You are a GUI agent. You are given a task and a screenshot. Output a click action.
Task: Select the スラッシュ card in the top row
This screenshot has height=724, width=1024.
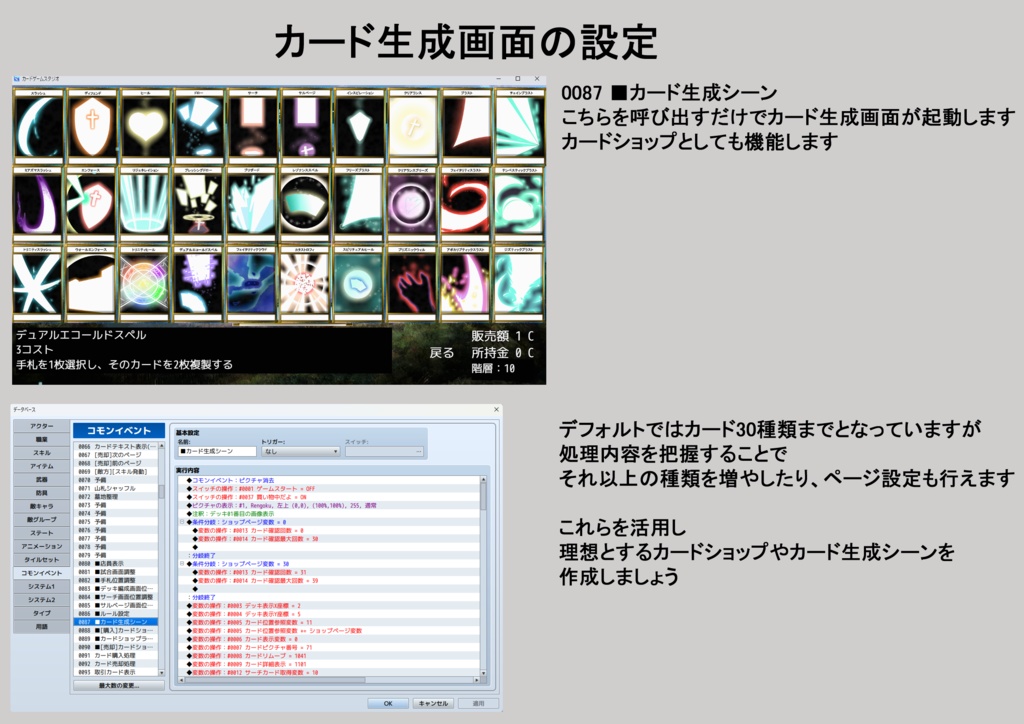pos(40,121)
